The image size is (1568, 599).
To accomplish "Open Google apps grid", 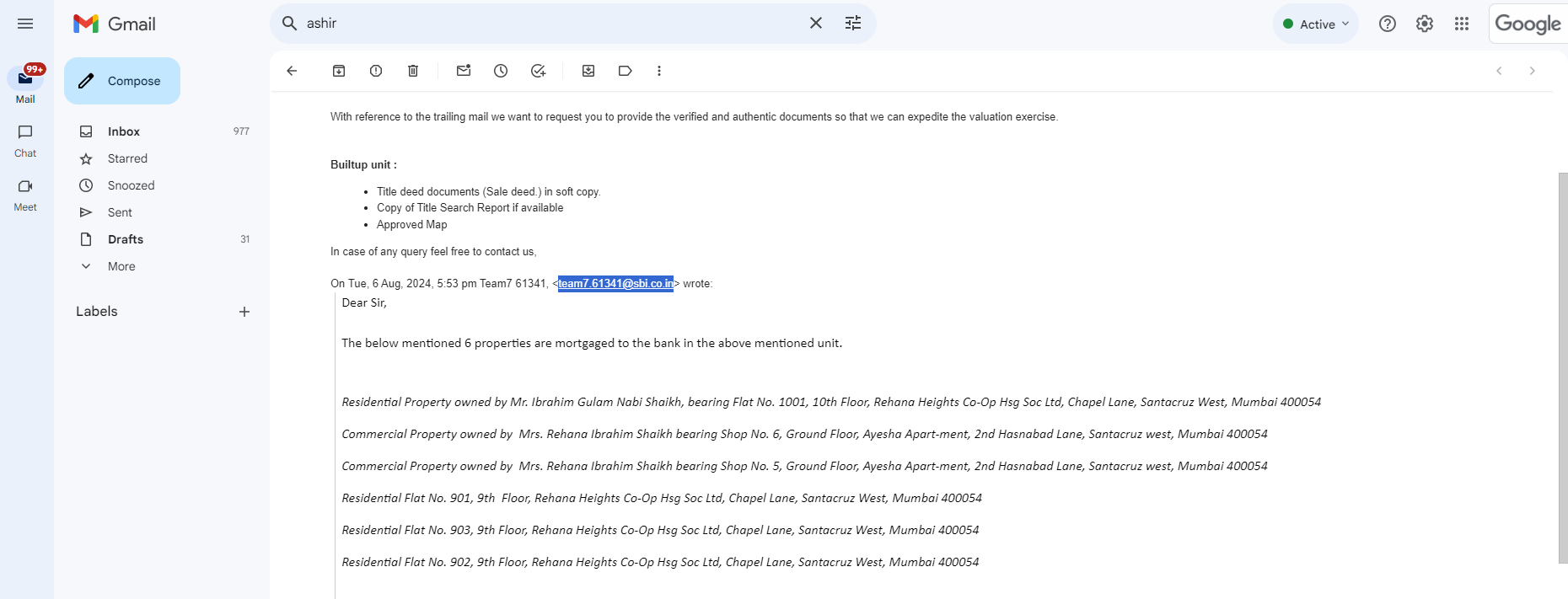I will (1462, 24).
